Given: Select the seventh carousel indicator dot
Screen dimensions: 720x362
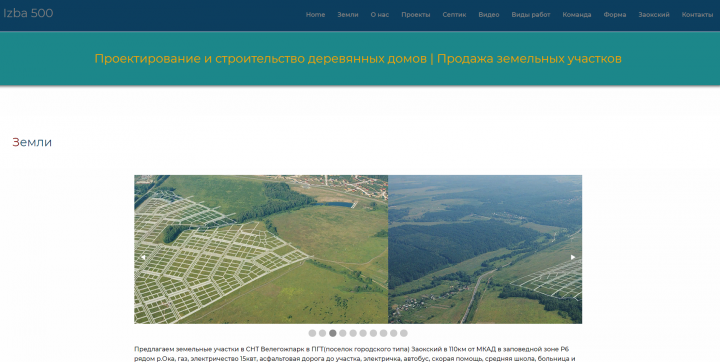Looking at the screenshot, I should [373, 333].
